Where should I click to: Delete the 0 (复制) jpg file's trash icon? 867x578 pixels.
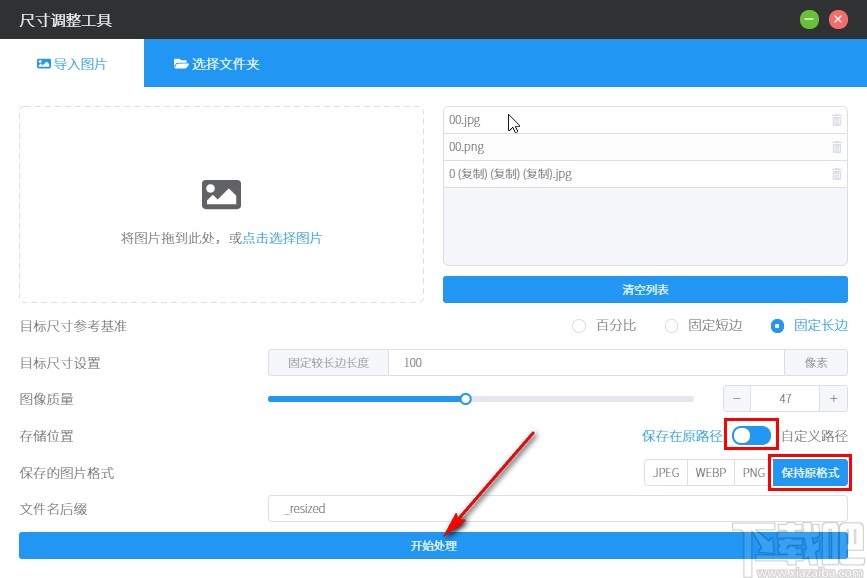[837, 173]
